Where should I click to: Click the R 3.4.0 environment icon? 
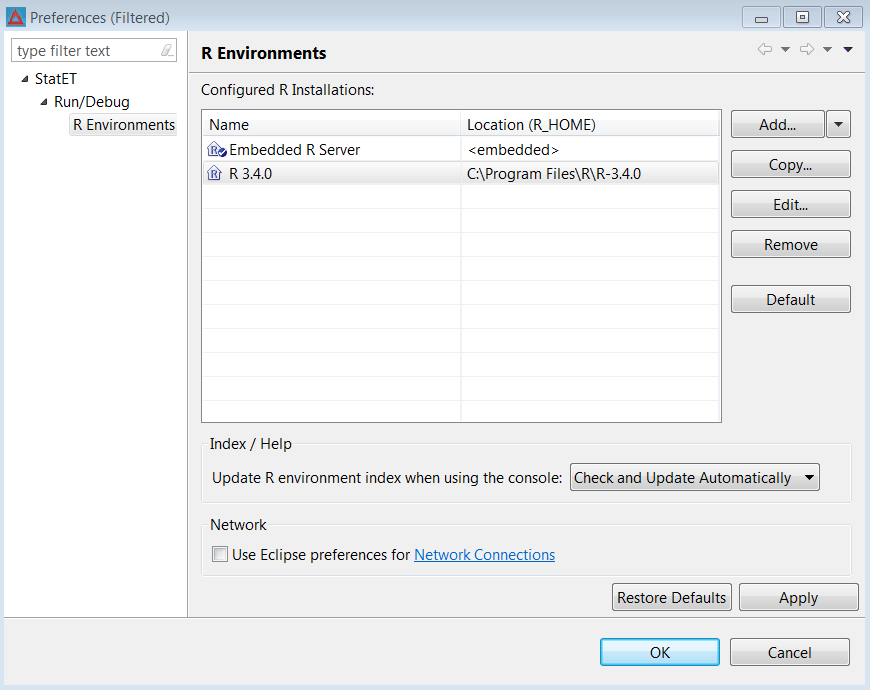coord(214,174)
